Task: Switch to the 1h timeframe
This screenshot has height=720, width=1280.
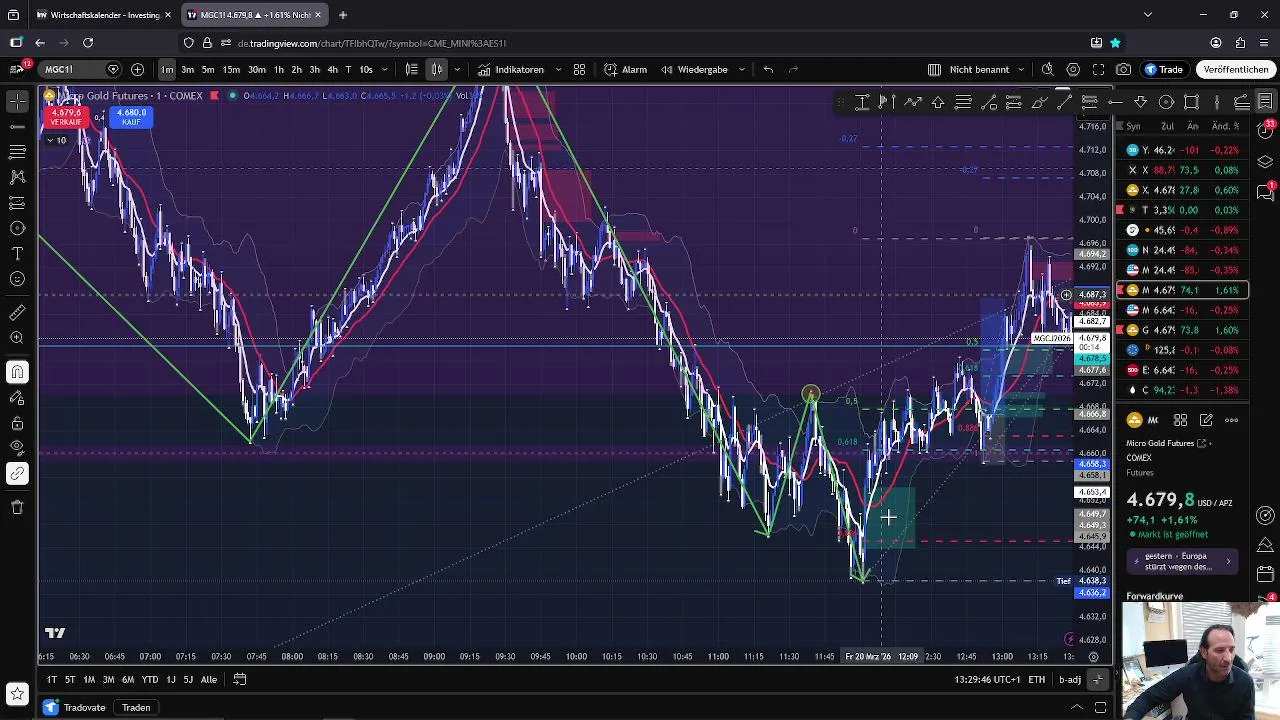Action: (279, 69)
